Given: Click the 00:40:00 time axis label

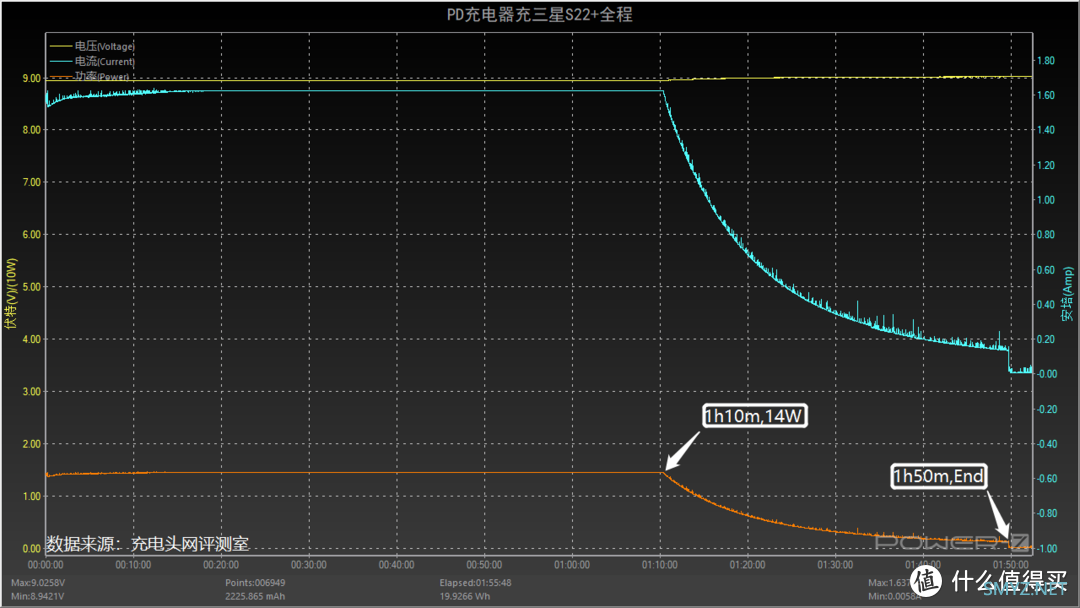Looking at the screenshot, I should (397, 565).
